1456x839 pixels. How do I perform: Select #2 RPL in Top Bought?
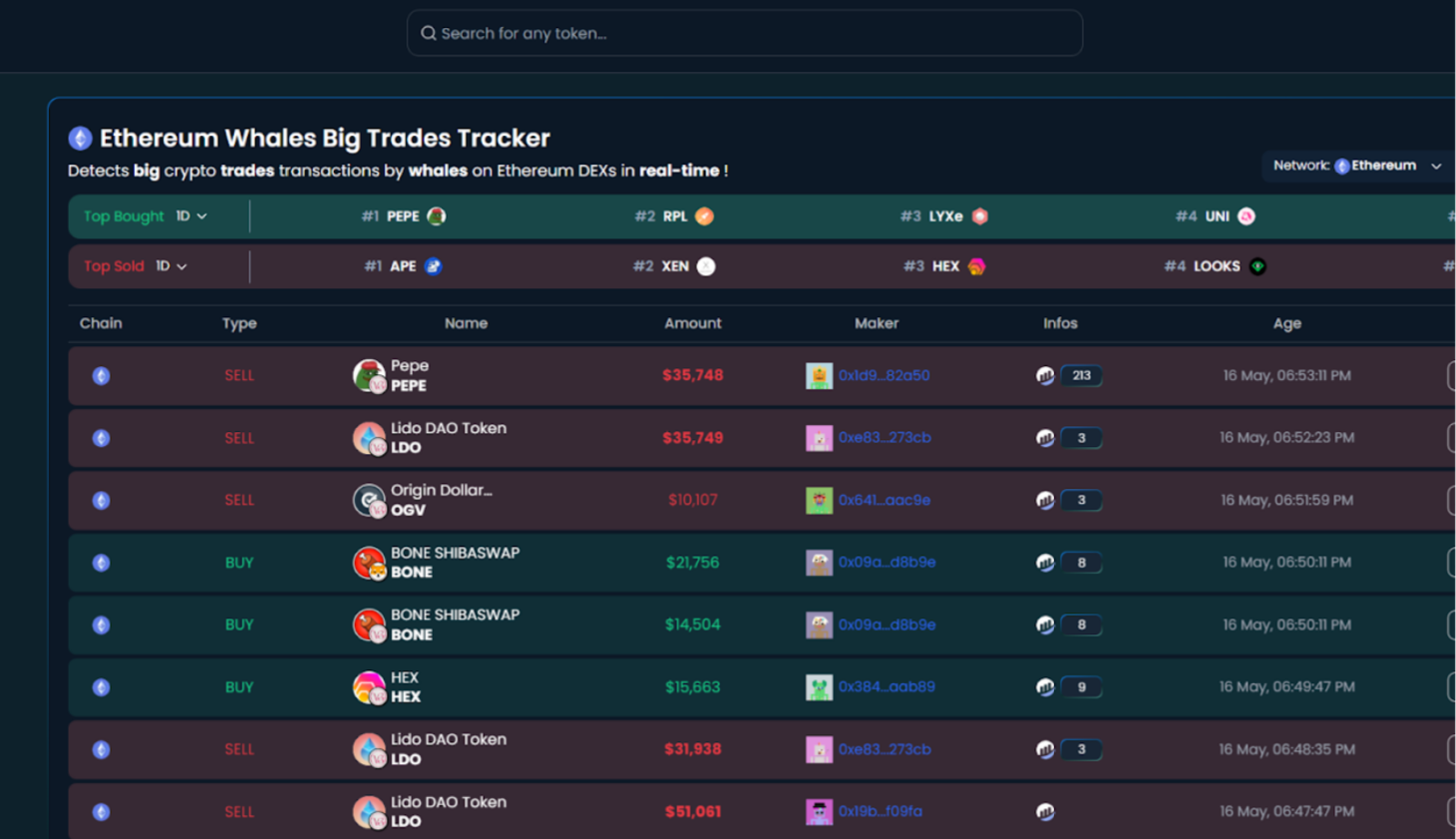click(674, 216)
